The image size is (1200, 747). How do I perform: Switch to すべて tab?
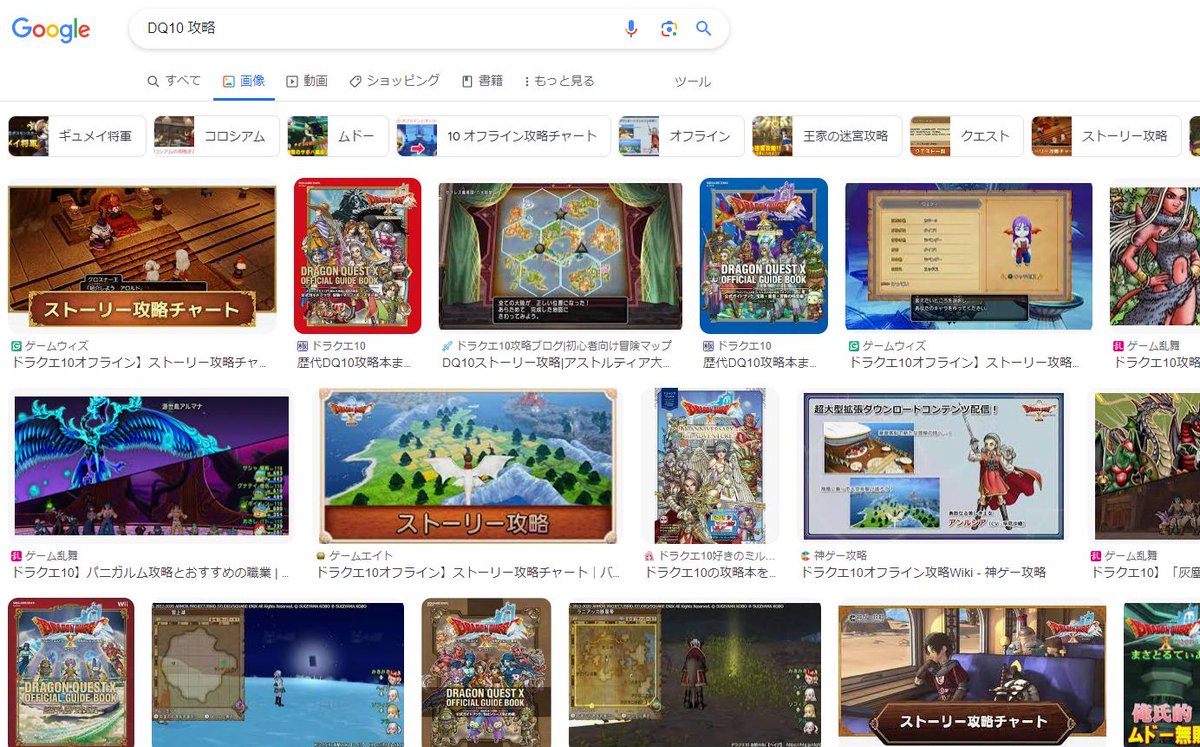[174, 81]
